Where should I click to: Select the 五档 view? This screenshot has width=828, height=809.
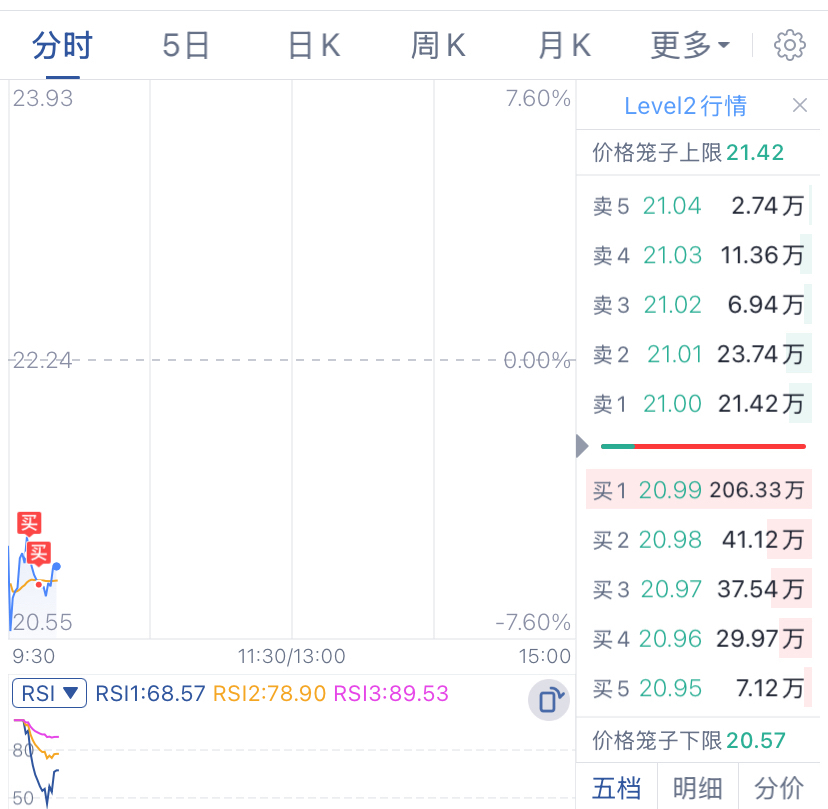[x=616, y=788]
